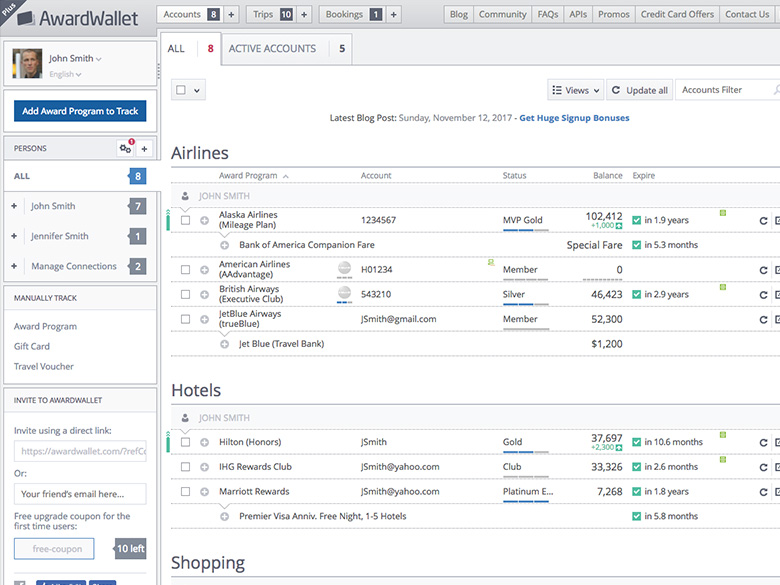Check the JetBlue Airways row checkbox
This screenshot has width=780, height=585.
click(186, 319)
